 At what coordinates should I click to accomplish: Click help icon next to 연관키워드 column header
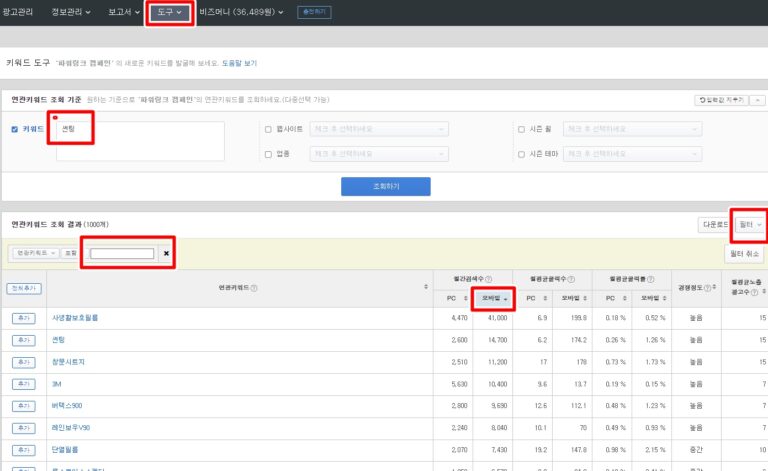(x=254, y=288)
